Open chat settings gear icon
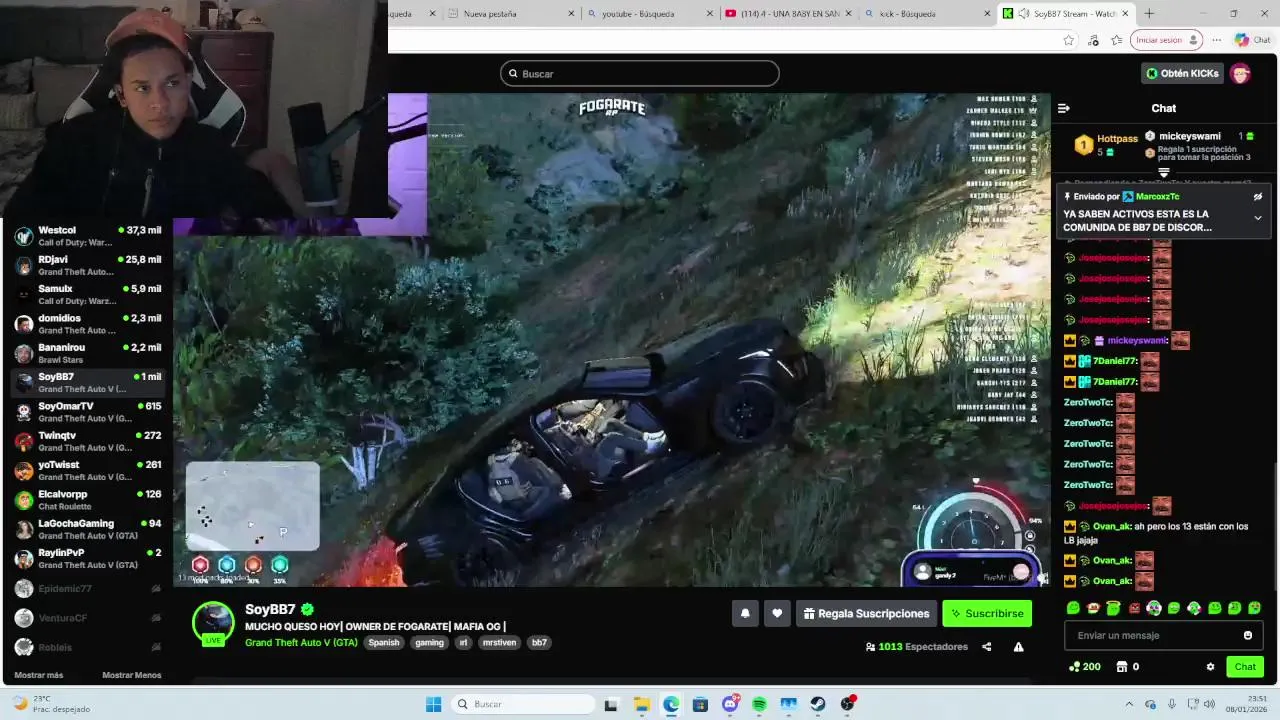The width and height of the screenshot is (1280, 720). [x=1210, y=667]
